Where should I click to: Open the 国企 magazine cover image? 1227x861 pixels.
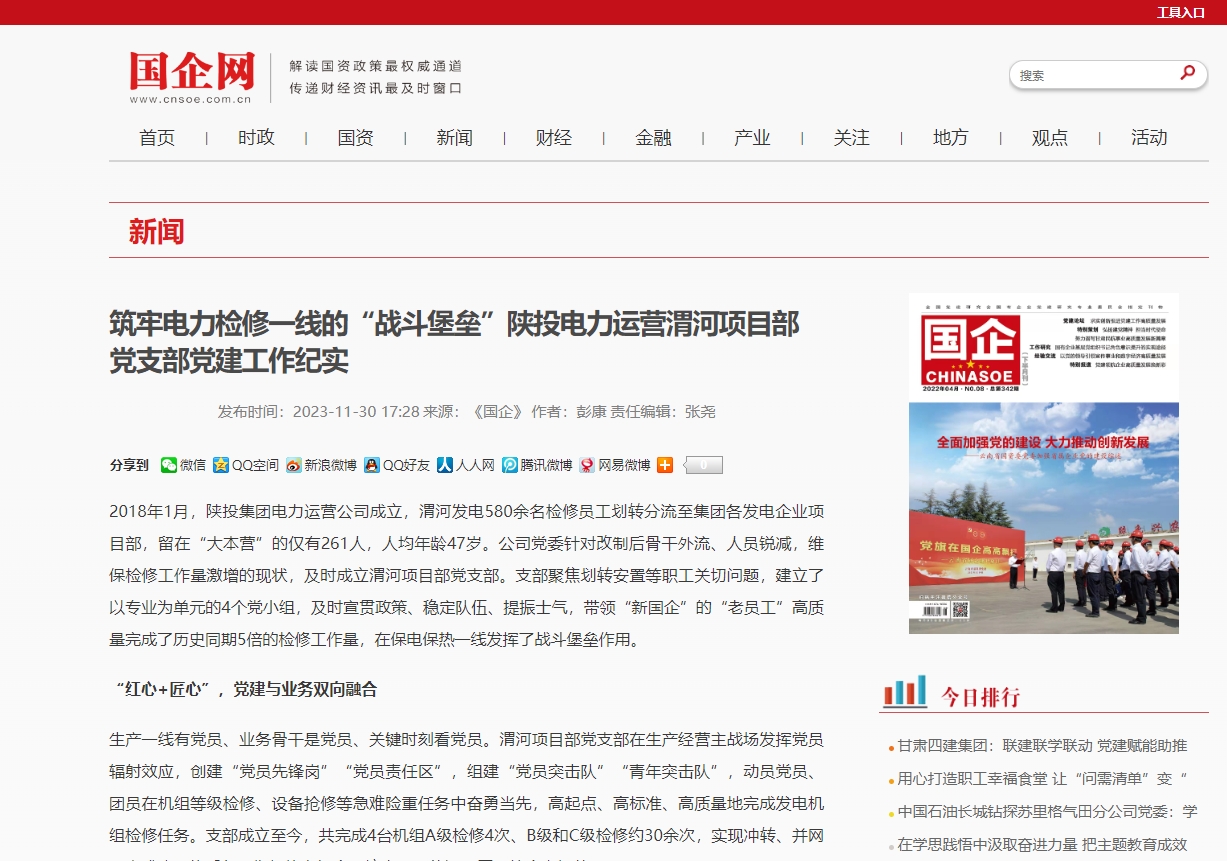coord(1043,463)
